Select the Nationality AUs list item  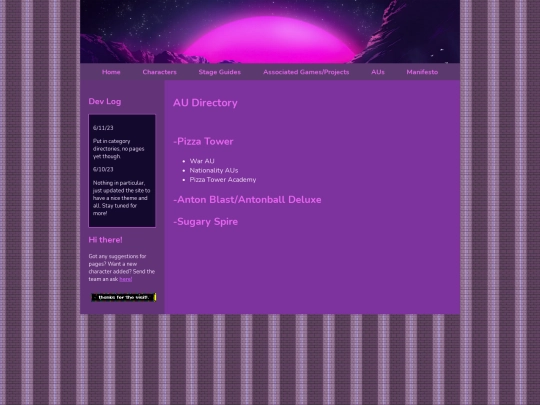coord(214,170)
